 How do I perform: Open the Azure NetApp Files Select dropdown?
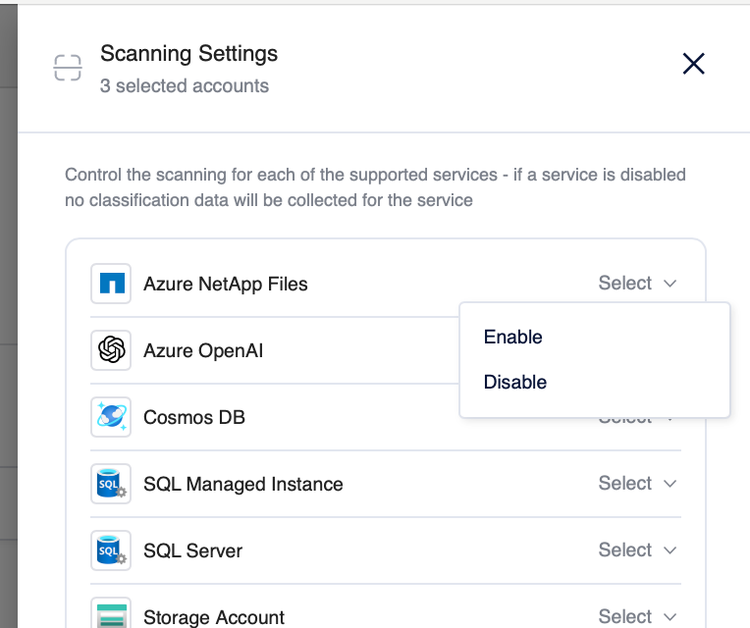(x=638, y=283)
